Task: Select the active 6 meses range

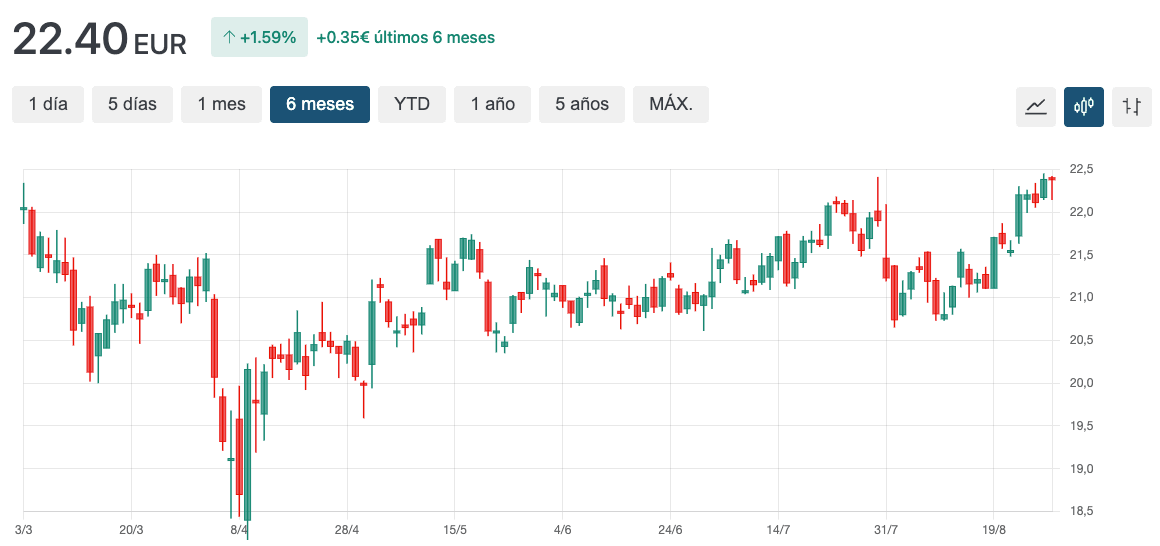Action: 320,104
